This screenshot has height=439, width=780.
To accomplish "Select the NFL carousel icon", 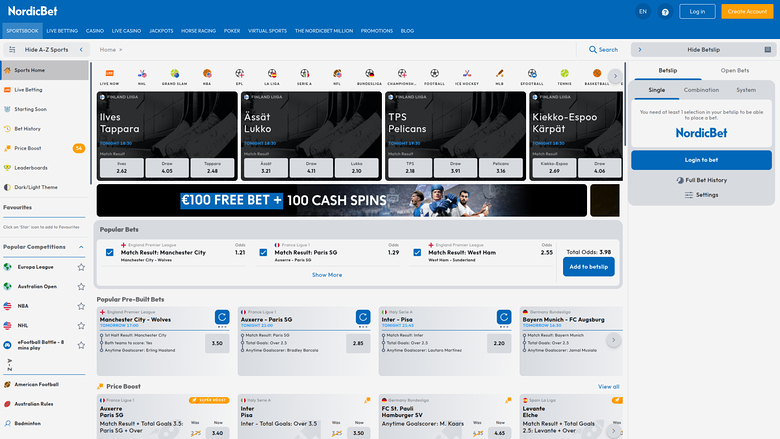I will point(337,77).
